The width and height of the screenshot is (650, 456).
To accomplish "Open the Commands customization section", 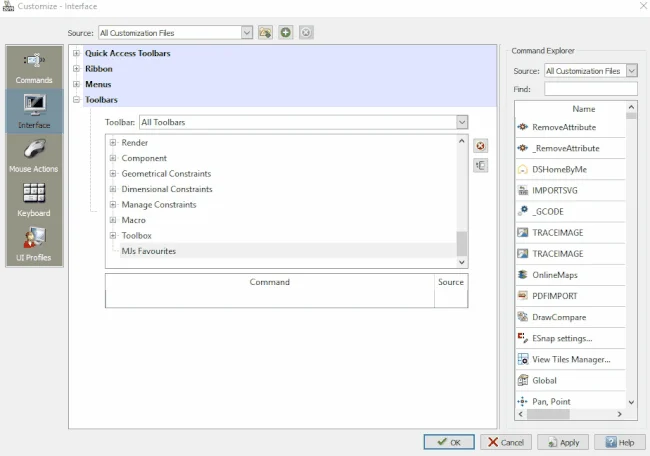I will [34, 66].
